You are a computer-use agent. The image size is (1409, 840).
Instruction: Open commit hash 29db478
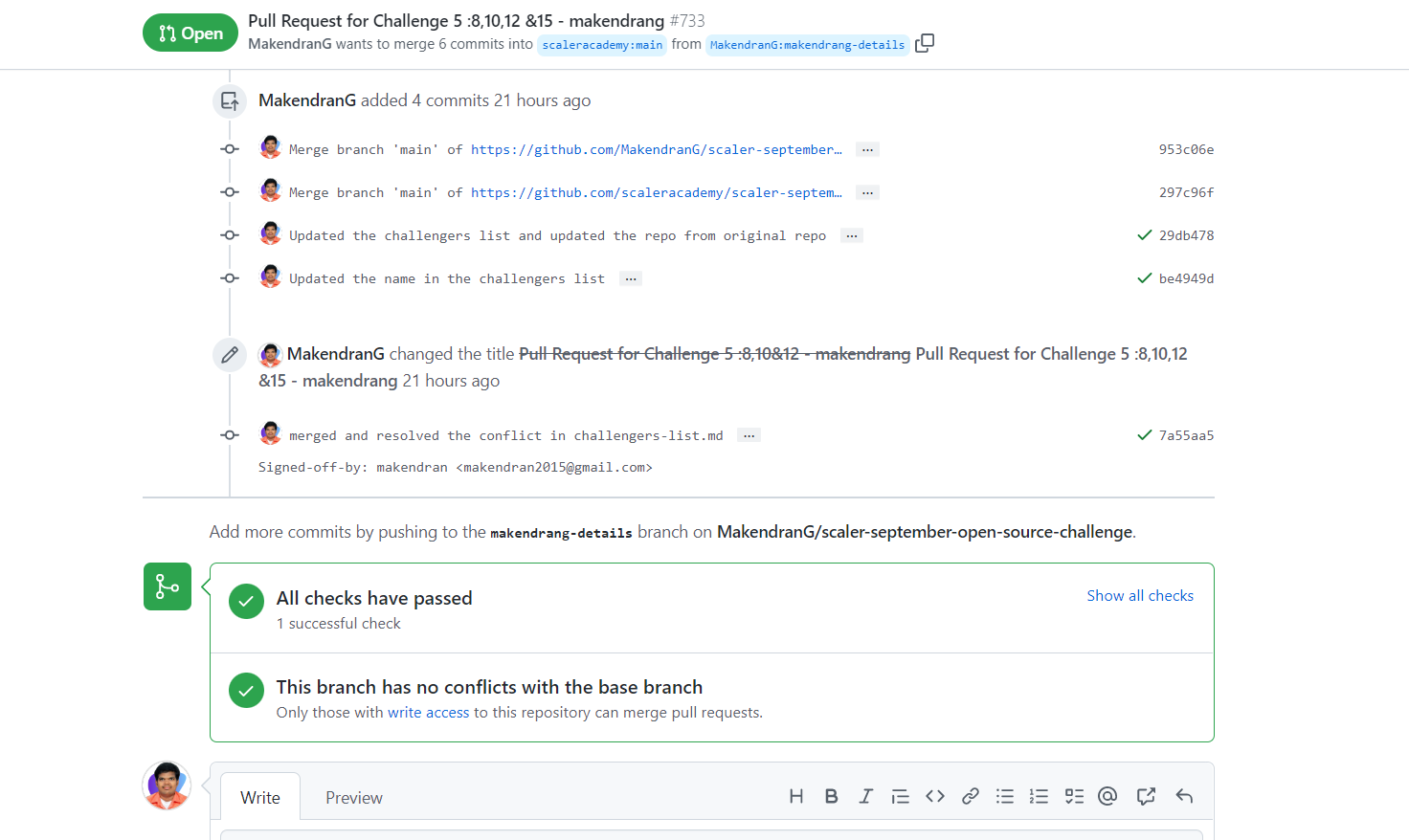pos(1186,235)
